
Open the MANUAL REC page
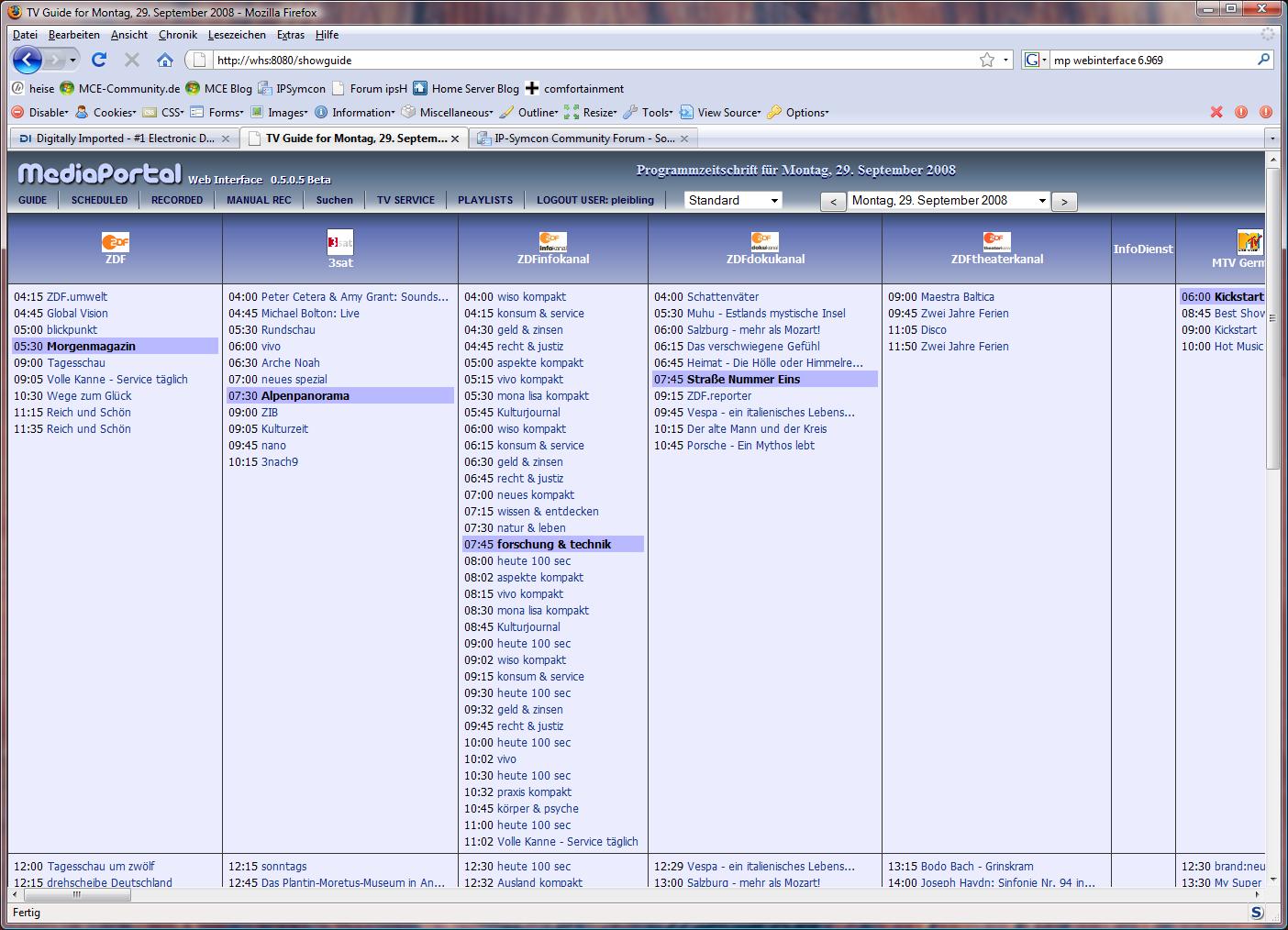click(259, 200)
